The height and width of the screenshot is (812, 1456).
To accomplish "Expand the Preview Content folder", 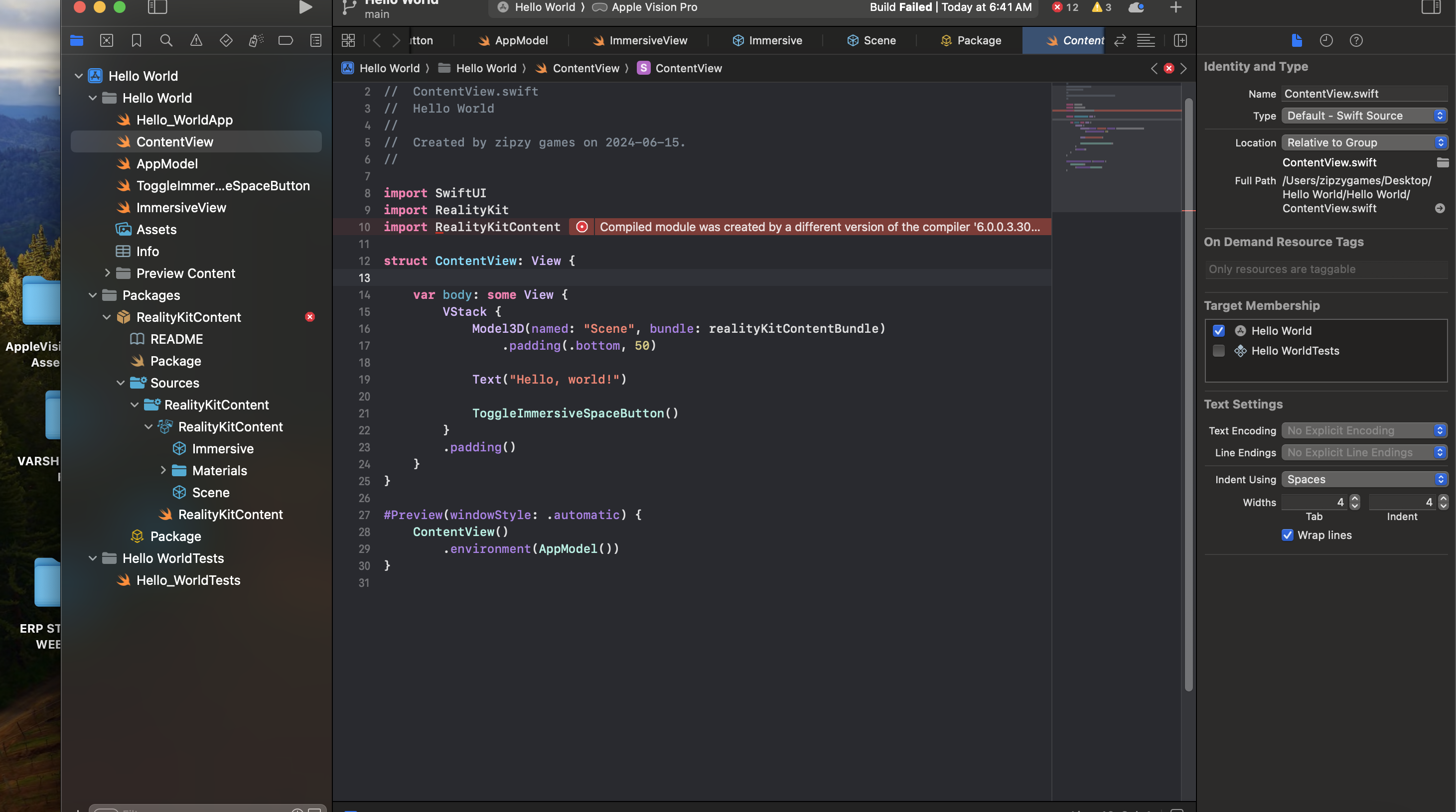I will (x=108, y=273).
